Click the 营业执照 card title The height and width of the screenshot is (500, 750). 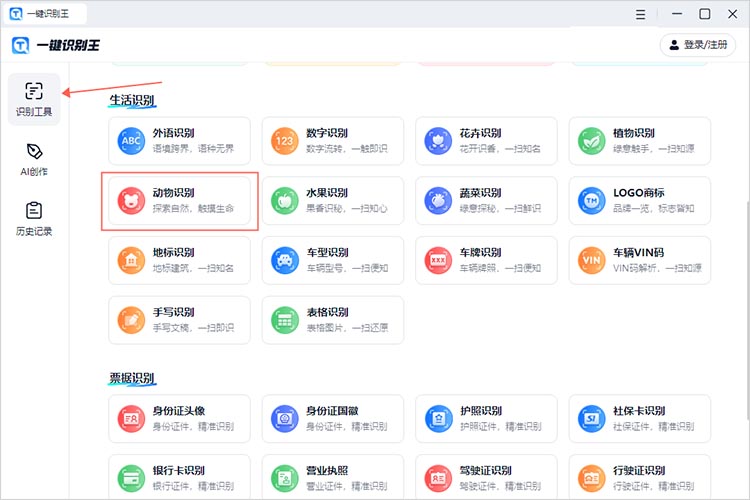[x=327, y=470]
